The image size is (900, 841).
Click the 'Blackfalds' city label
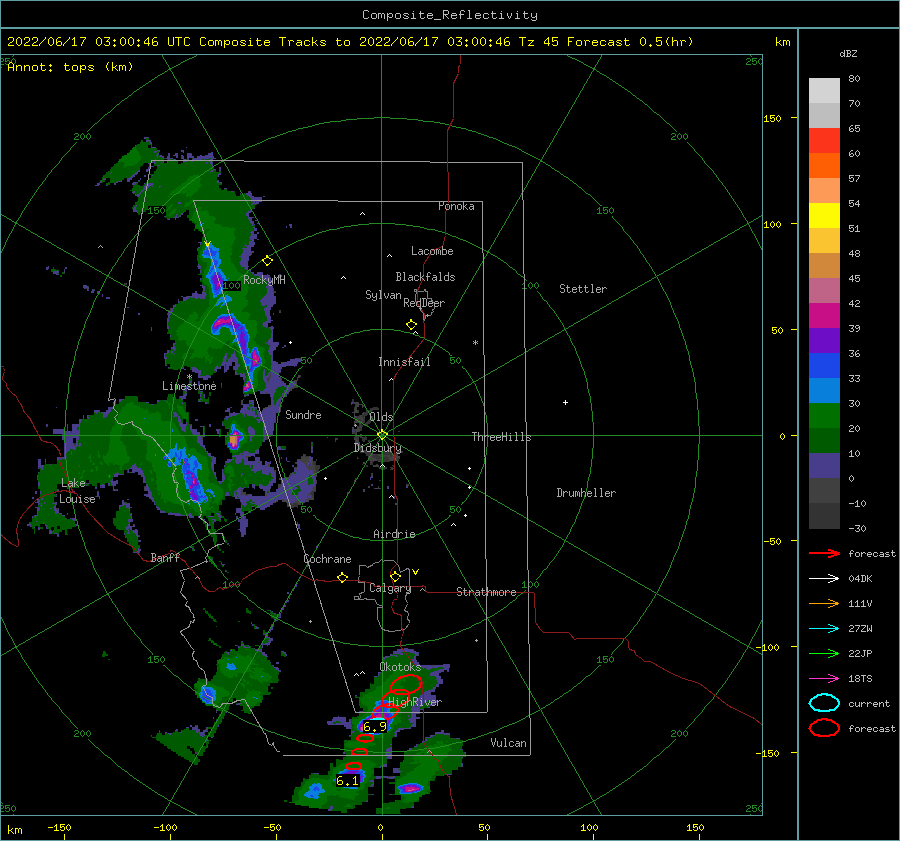[x=425, y=277]
